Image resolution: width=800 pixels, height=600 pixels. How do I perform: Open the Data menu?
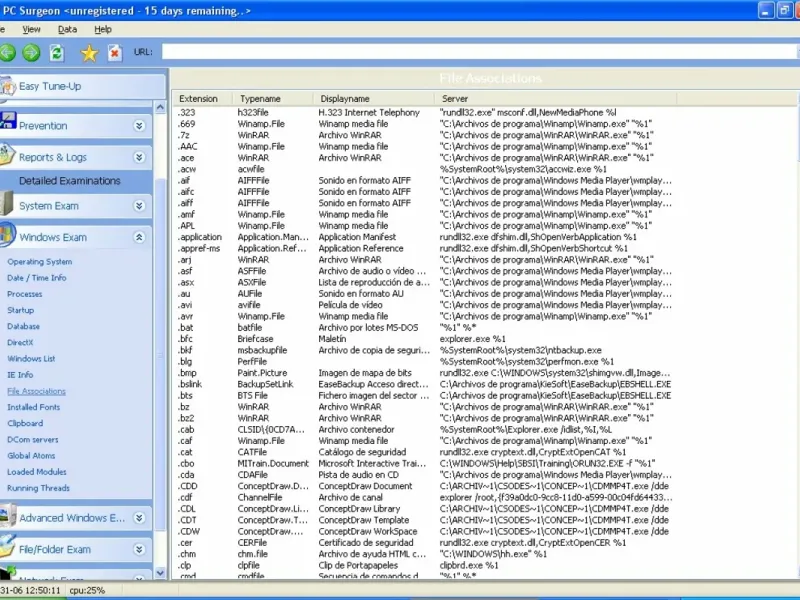67,30
